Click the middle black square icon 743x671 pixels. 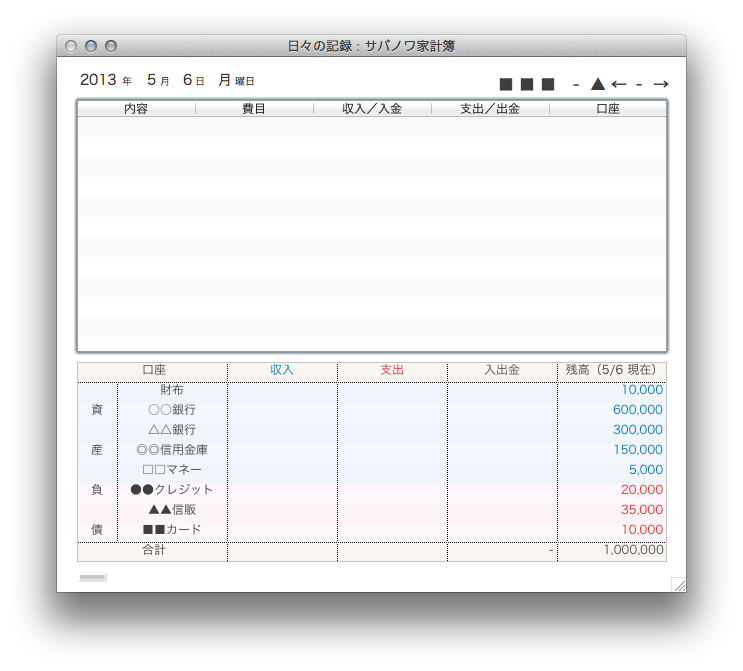coord(527,84)
